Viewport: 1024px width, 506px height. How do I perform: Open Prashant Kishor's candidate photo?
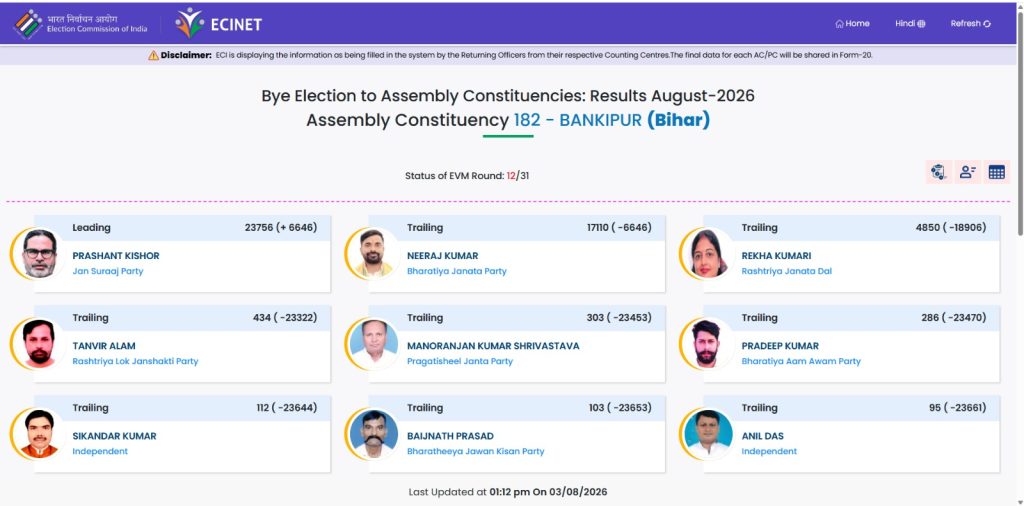(39, 254)
